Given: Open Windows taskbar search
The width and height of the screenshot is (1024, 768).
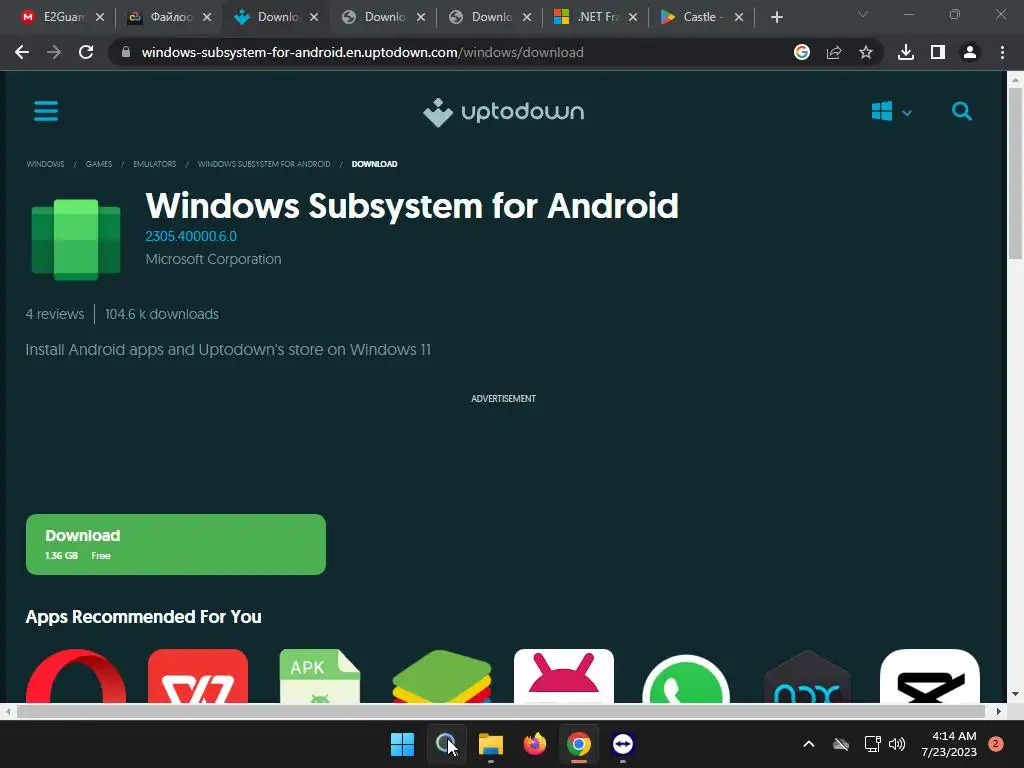Looking at the screenshot, I should coord(446,744).
